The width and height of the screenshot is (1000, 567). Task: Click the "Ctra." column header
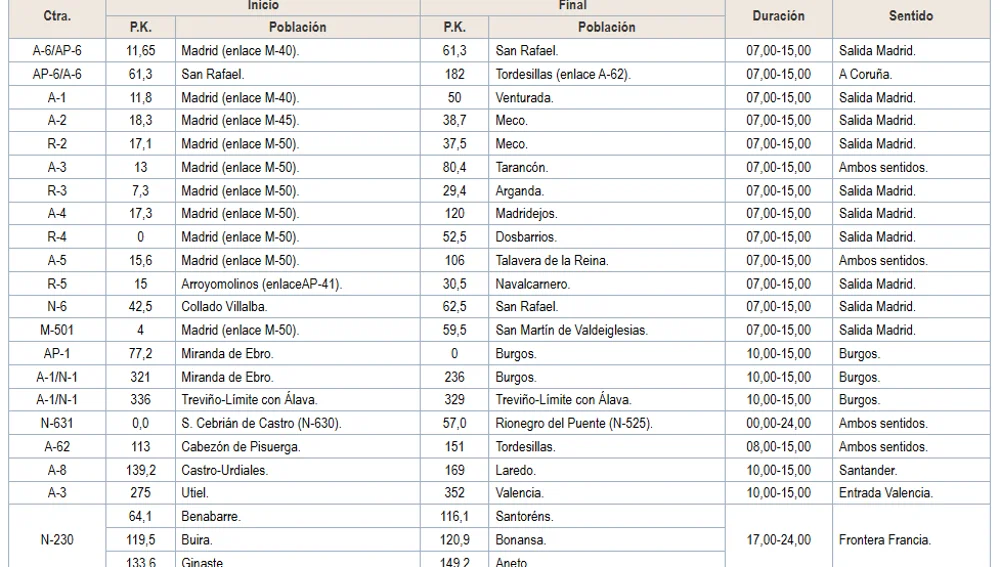point(56,17)
